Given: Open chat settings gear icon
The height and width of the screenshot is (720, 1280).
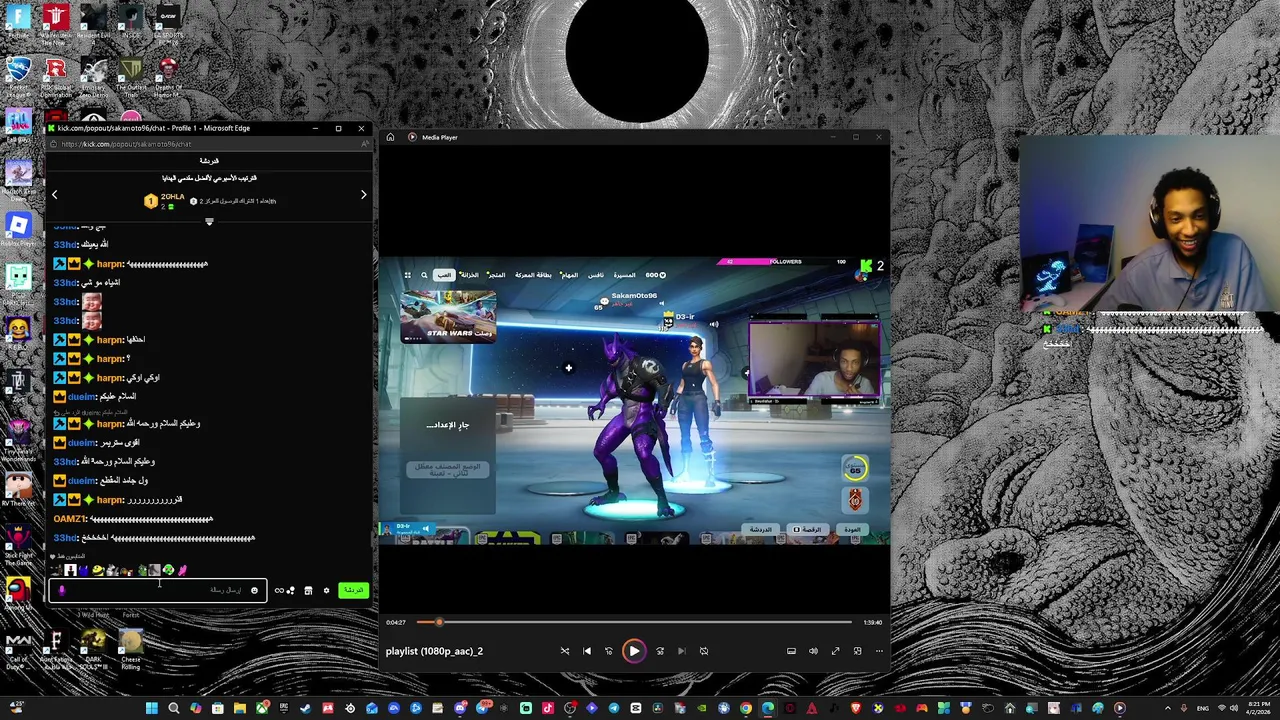Looking at the screenshot, I should [x=326, y=590].
